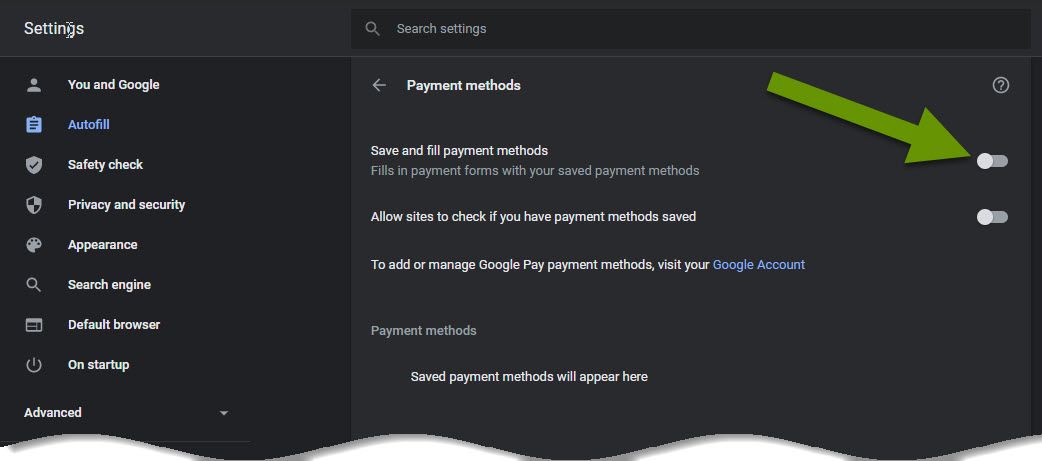Click the Default browser window icon
The image size is (1042, 461).
tap(33, 325)
